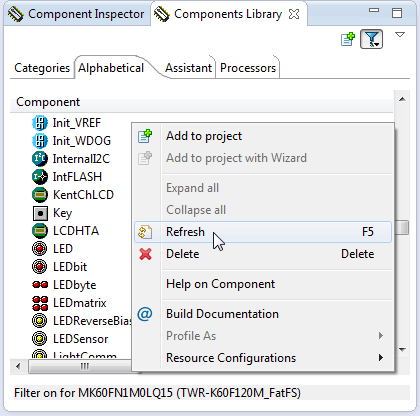Click the LEDReverseBias component icon

click(x=40, y=321)
